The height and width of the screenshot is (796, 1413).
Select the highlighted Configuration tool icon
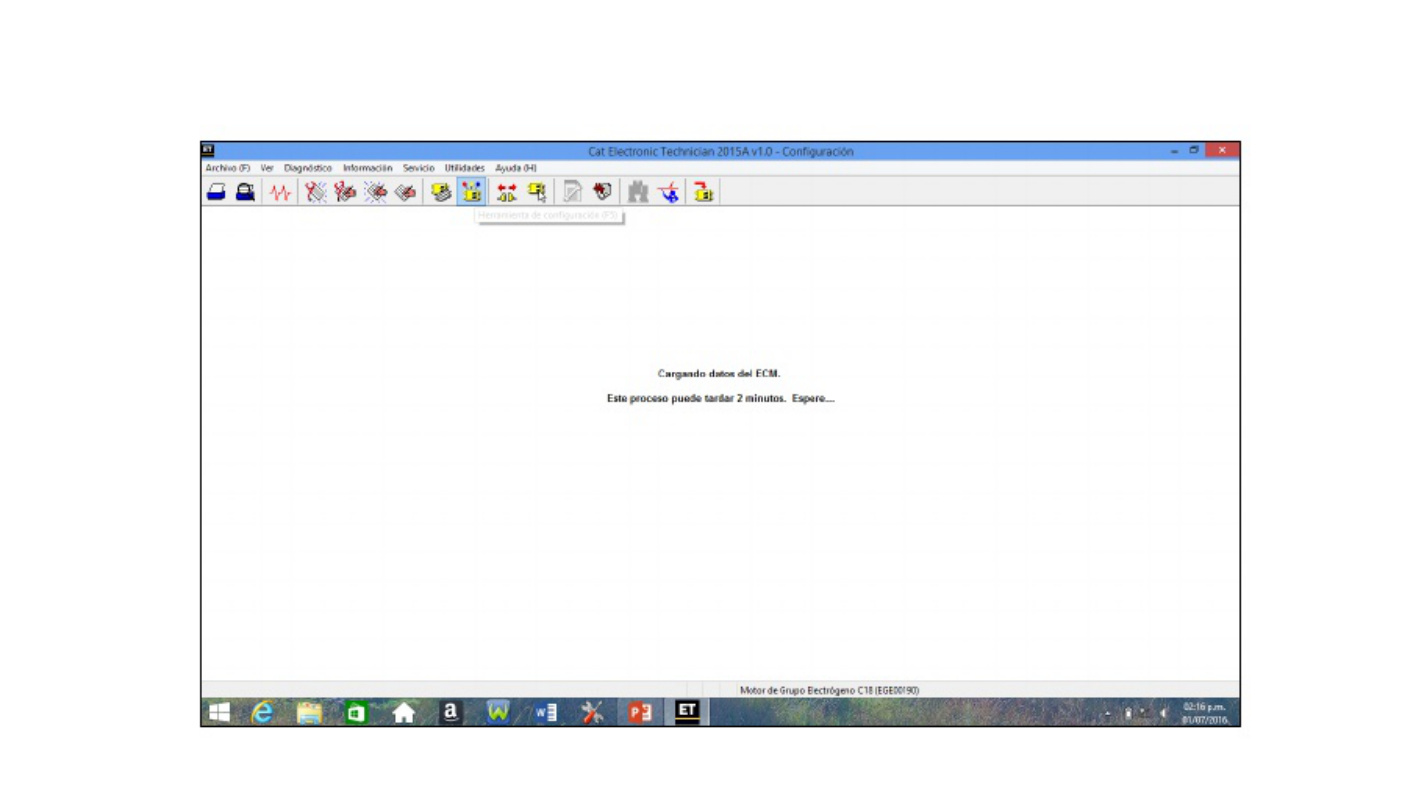point(471,192)
